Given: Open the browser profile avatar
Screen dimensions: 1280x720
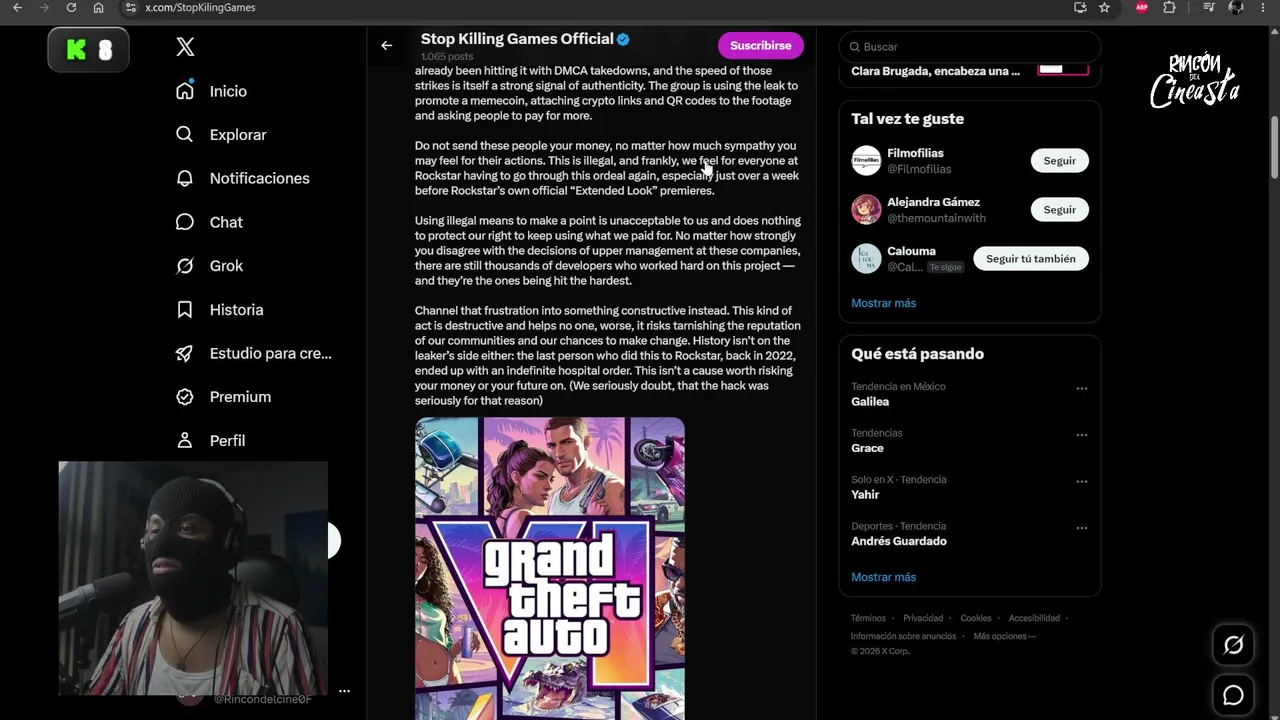Looking at the screenshot, I should point(1237,7).
